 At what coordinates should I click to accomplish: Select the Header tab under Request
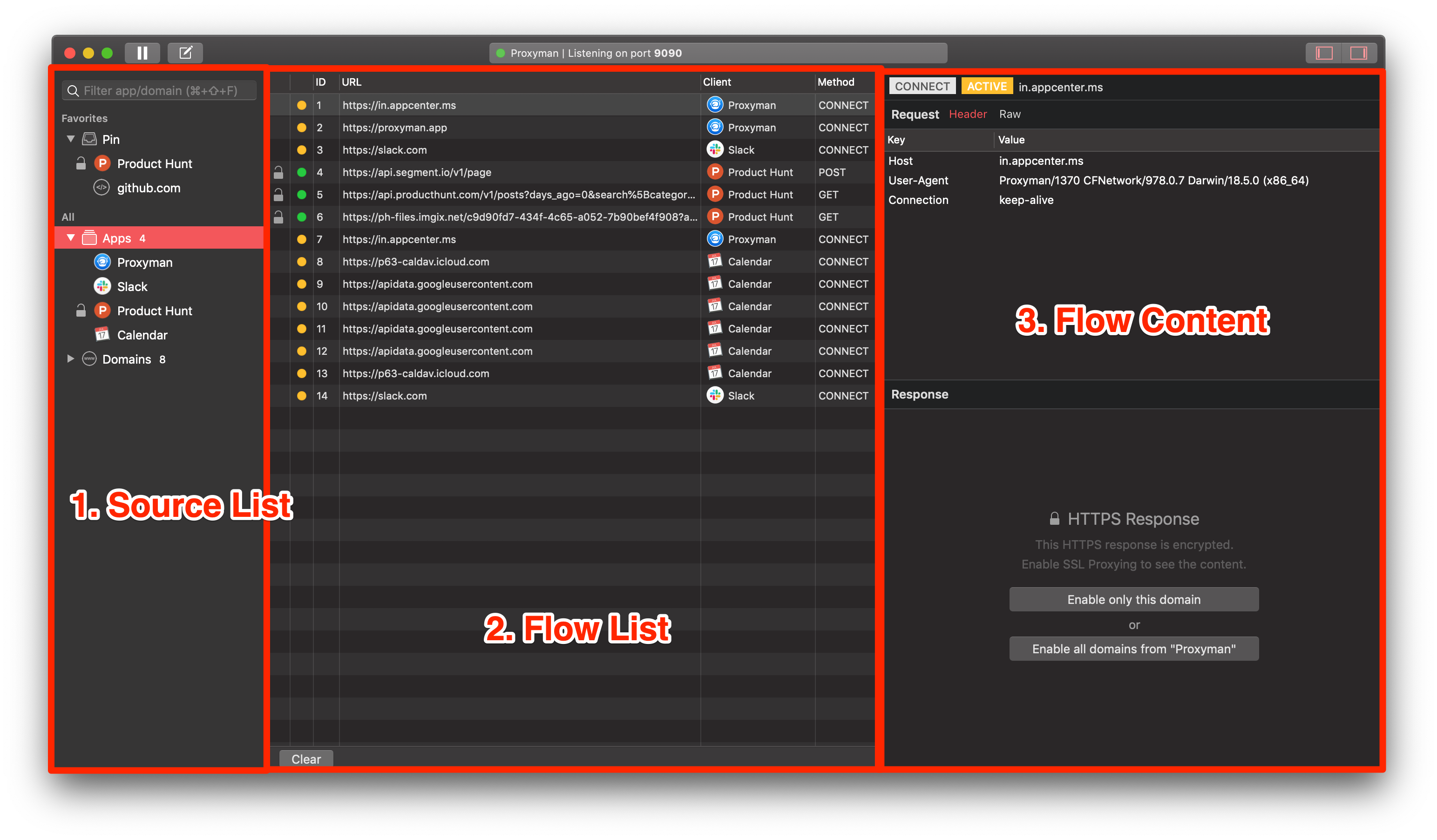pyautogui.click(x=968, y=114)
